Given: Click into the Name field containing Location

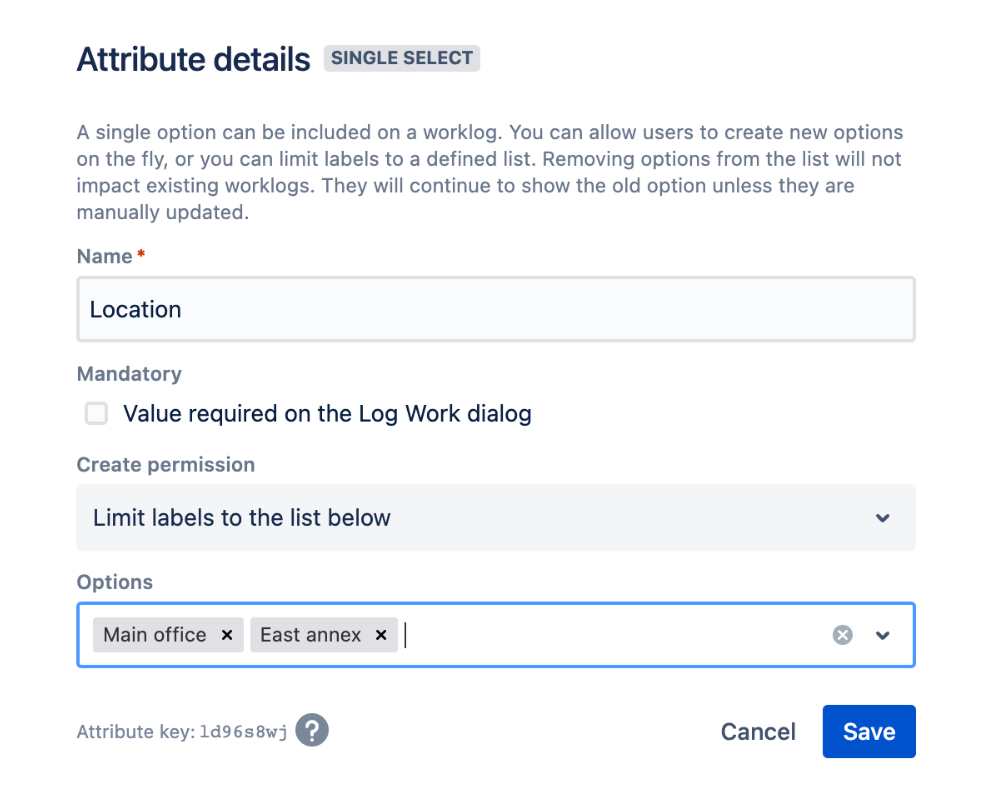Looking at the screenshot, I should tap(495, 310).
